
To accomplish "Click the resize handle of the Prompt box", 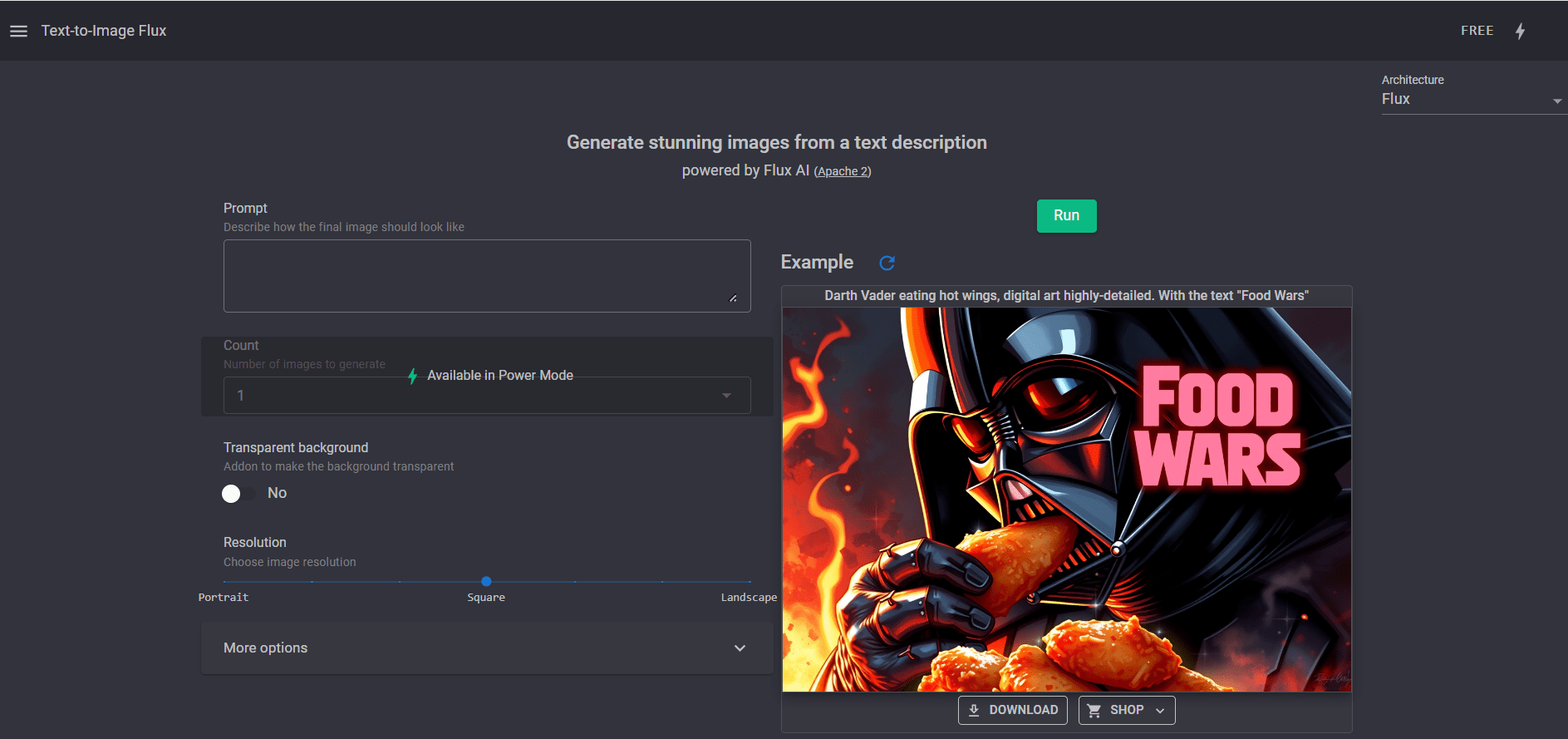I will point(733,298).
